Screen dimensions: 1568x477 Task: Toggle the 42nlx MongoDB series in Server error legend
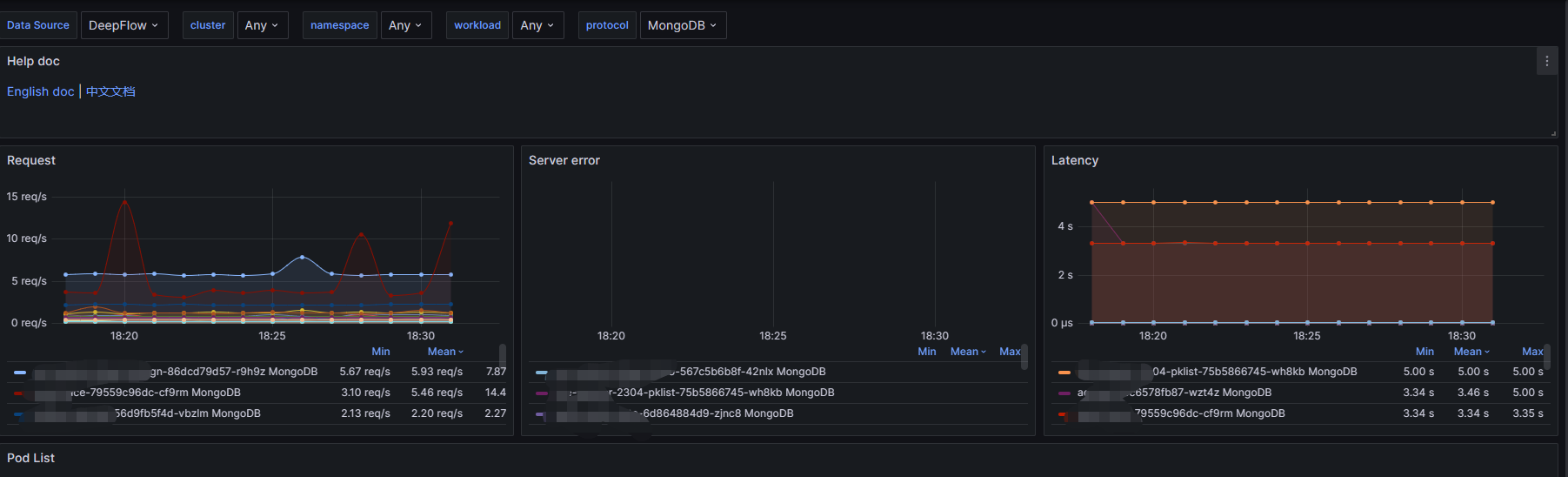[x=752, y=372]
